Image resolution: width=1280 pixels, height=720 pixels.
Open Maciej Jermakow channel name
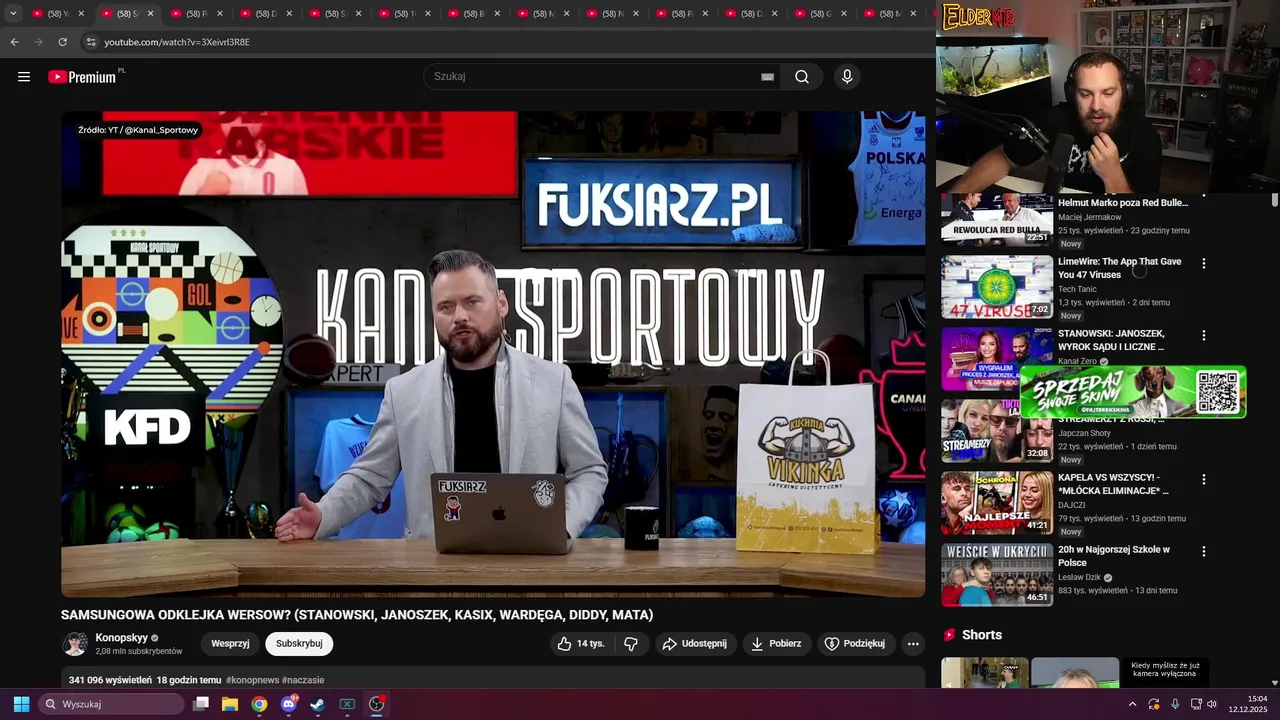coord(1090,217)
